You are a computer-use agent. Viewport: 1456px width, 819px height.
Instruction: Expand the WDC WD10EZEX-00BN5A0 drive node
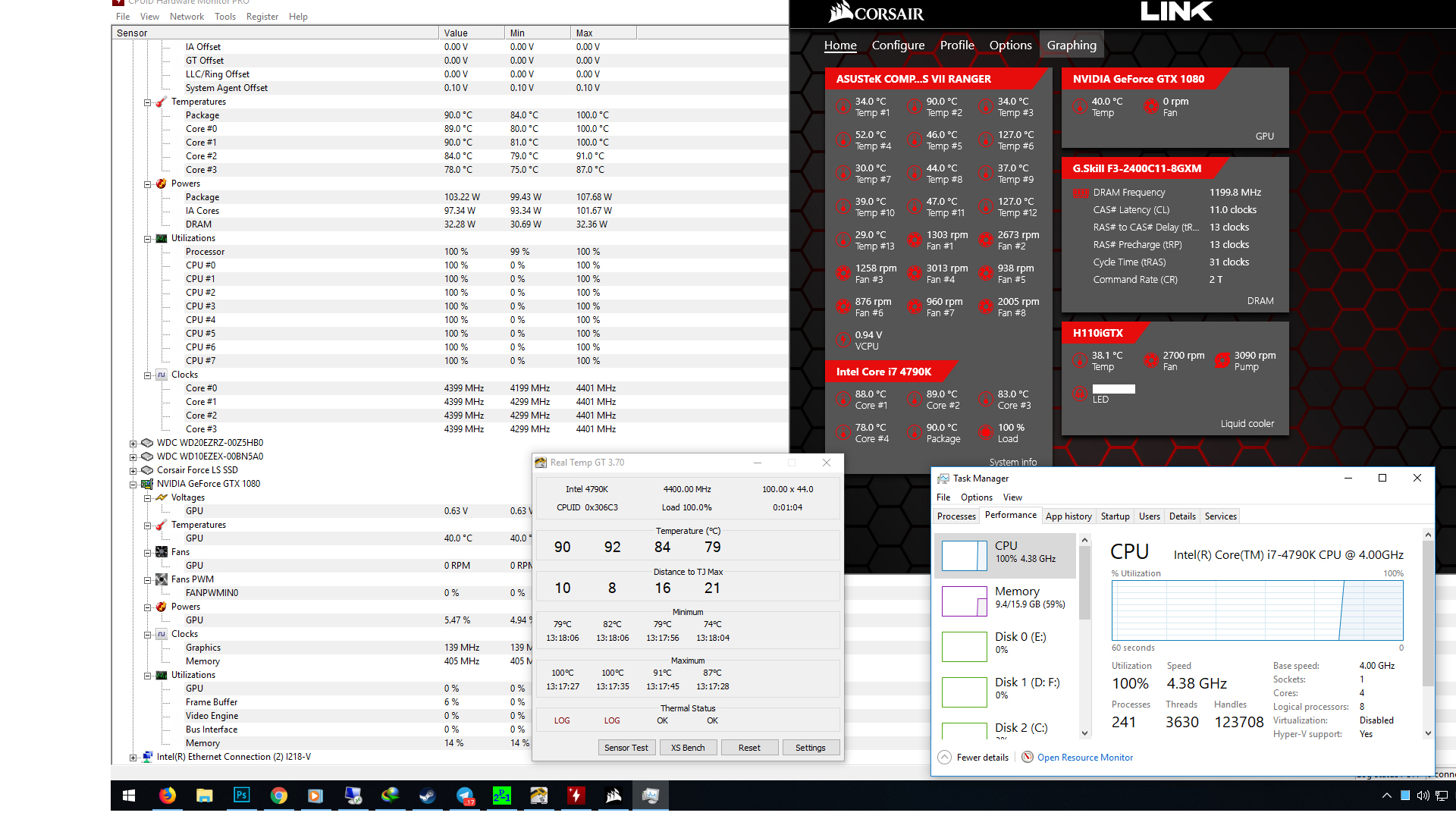(133, 457)
